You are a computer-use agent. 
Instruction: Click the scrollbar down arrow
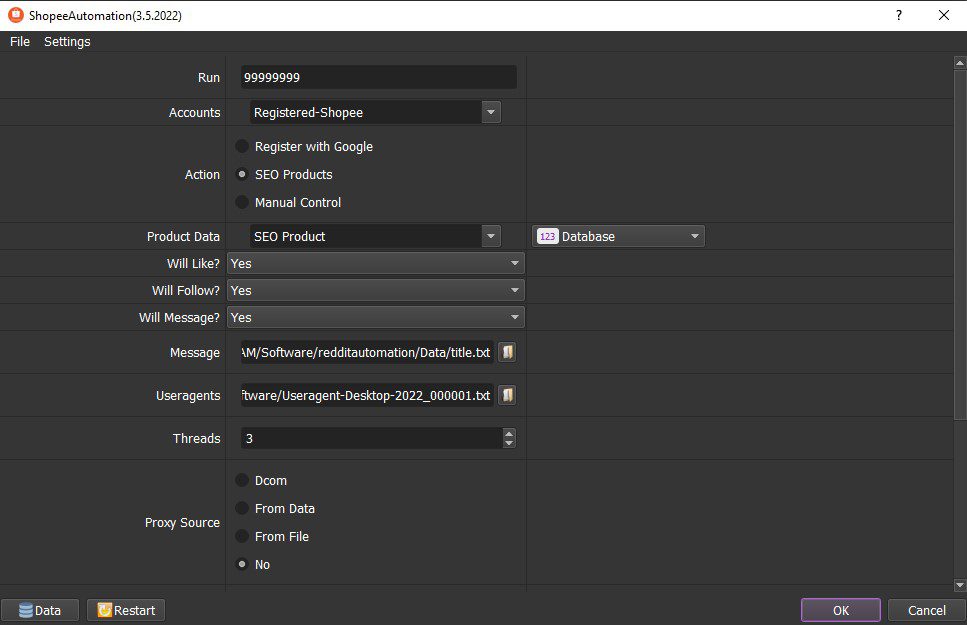960,585
